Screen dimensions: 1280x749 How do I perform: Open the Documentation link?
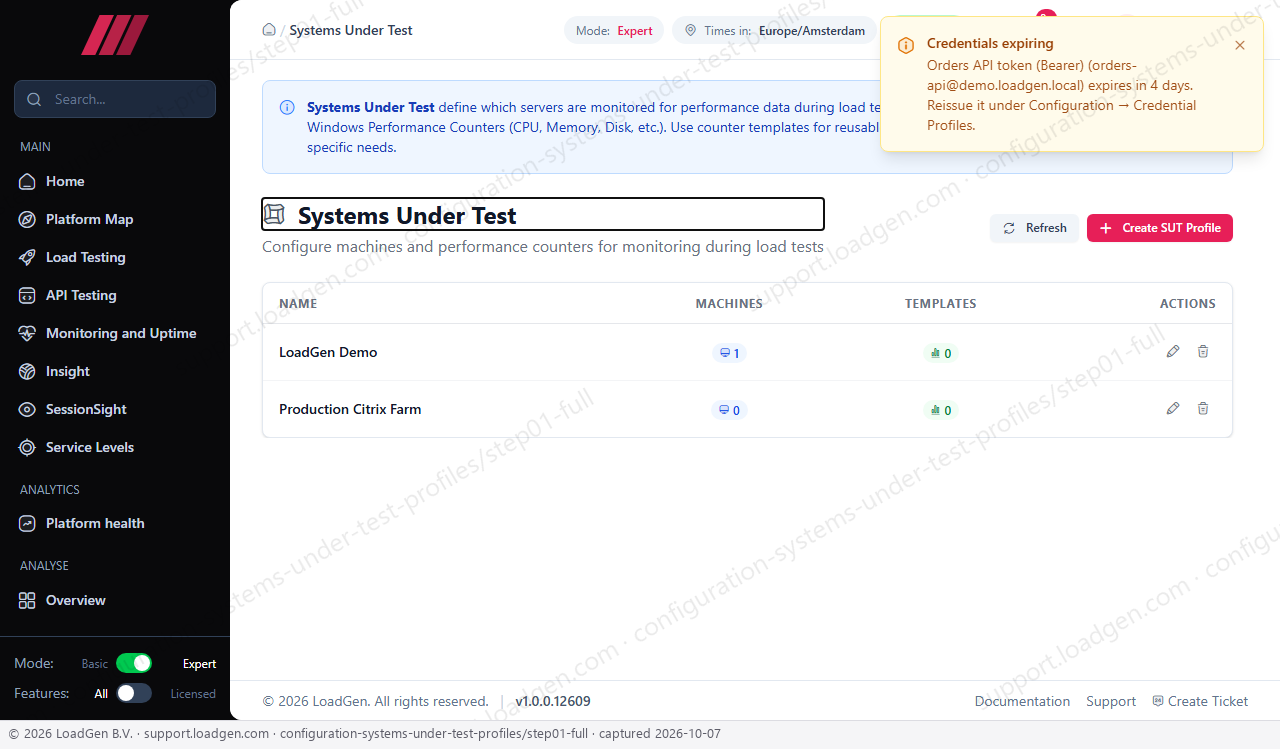pos(1022,701)
